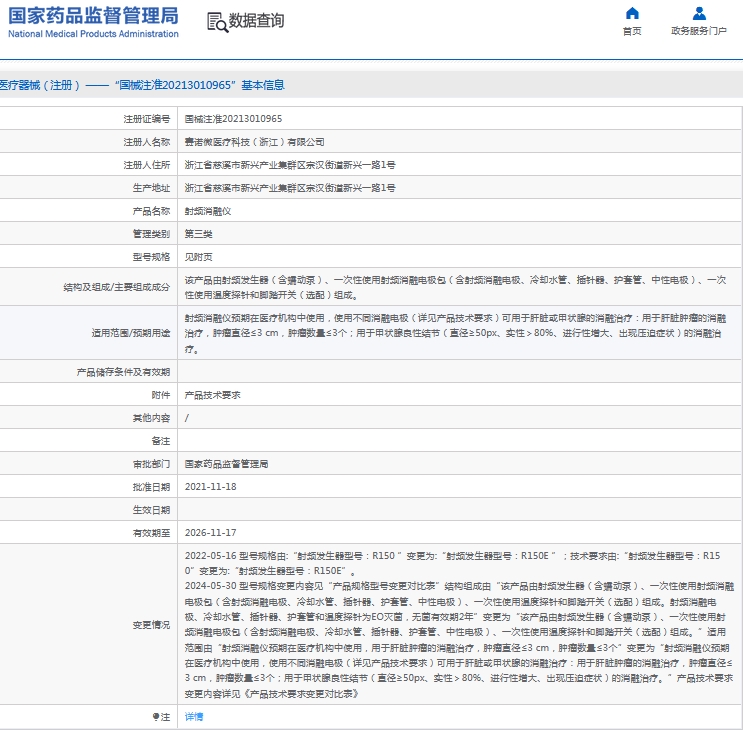Open the 详情 link in 注 row
Viewport: 743px width, 731px height.
point(194,716)
